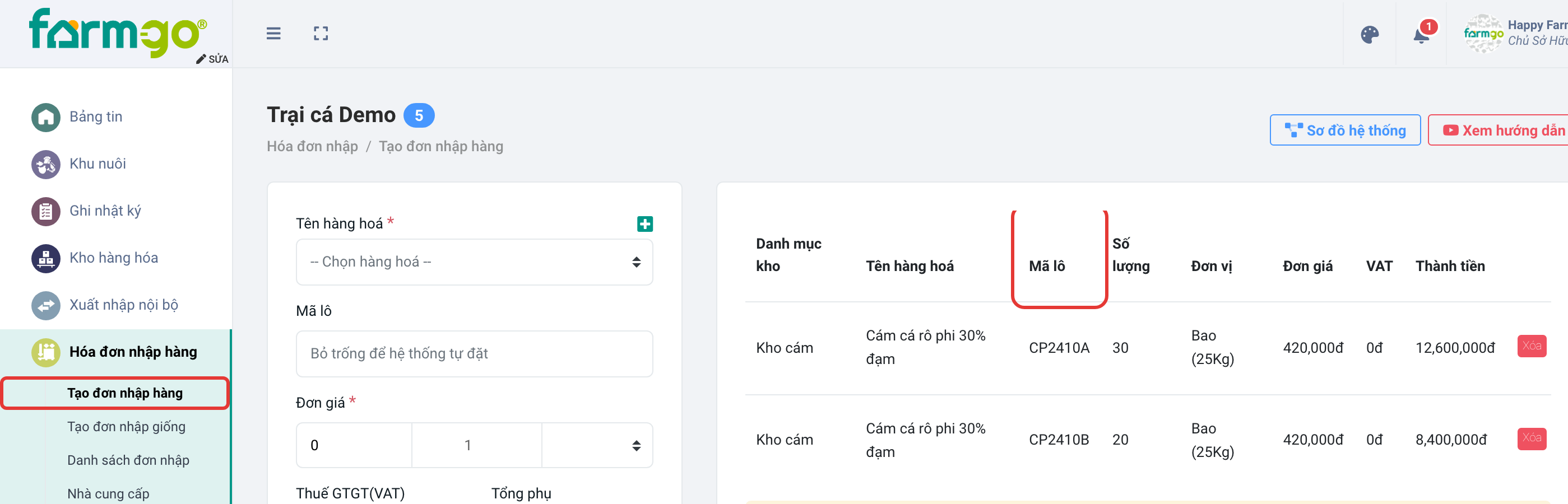Click the farmgo logo

pos(118,32)
